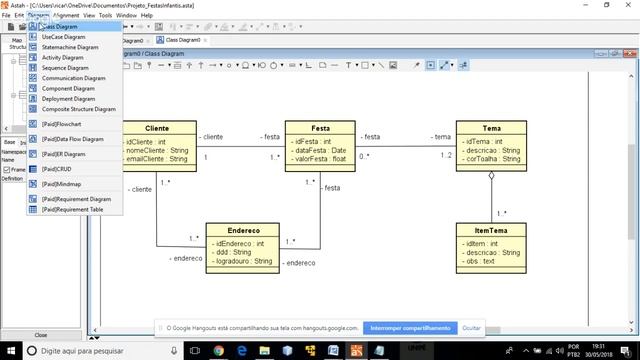Open the Help menu

[x=147, y=16]
